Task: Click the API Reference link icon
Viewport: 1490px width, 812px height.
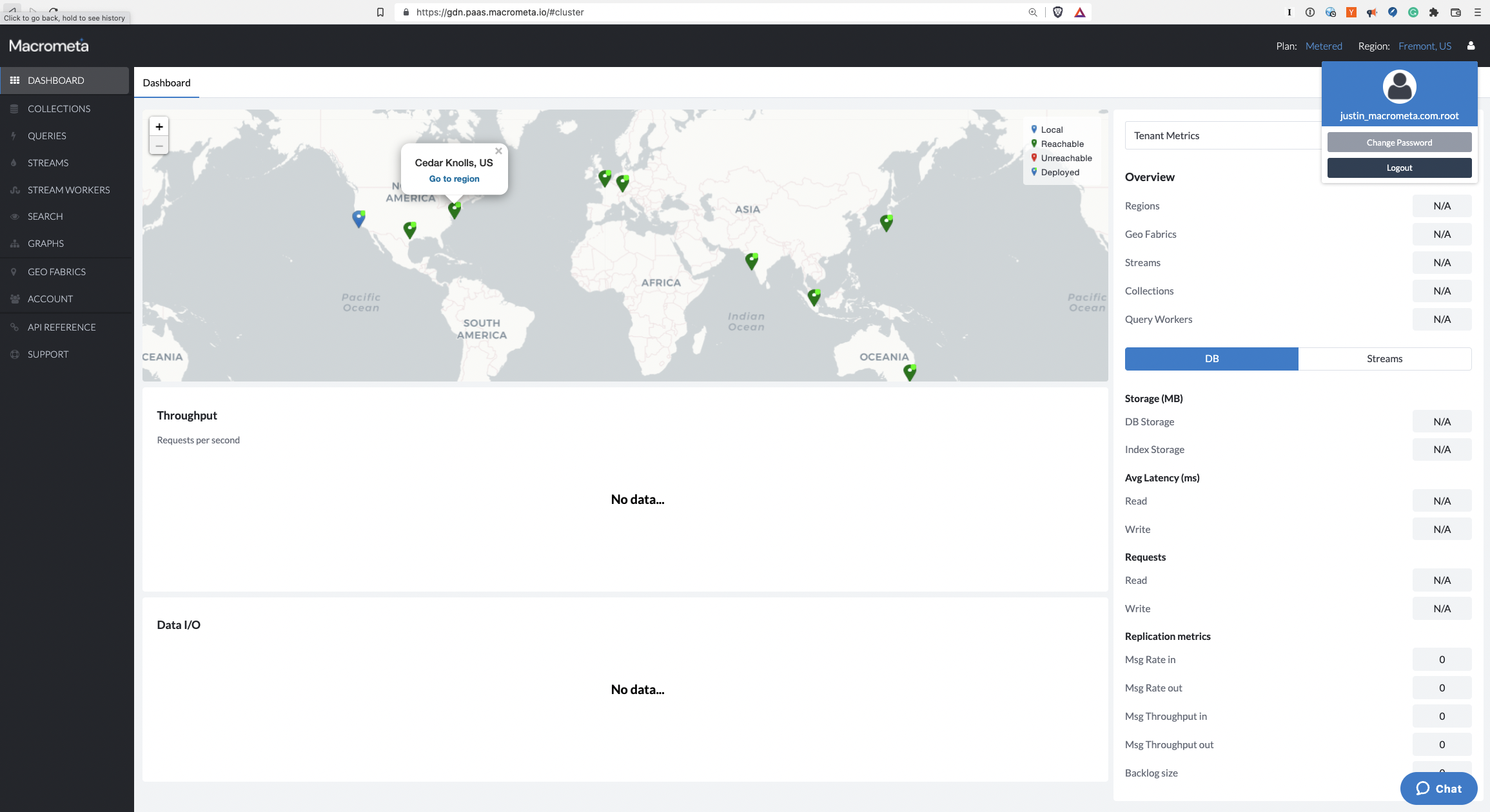Action: pos(14,327)
